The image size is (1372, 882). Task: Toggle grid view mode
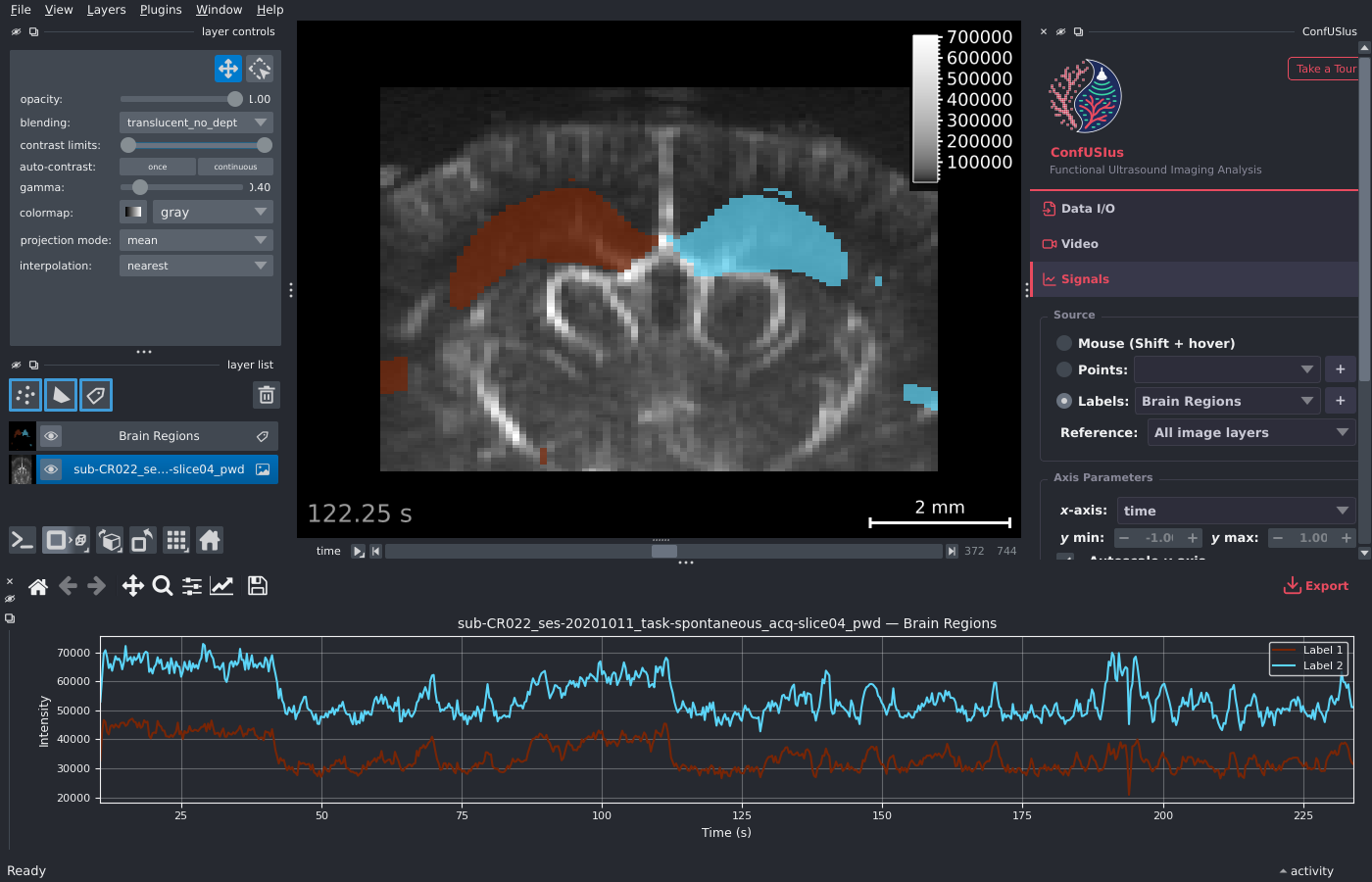click(176, 540)
